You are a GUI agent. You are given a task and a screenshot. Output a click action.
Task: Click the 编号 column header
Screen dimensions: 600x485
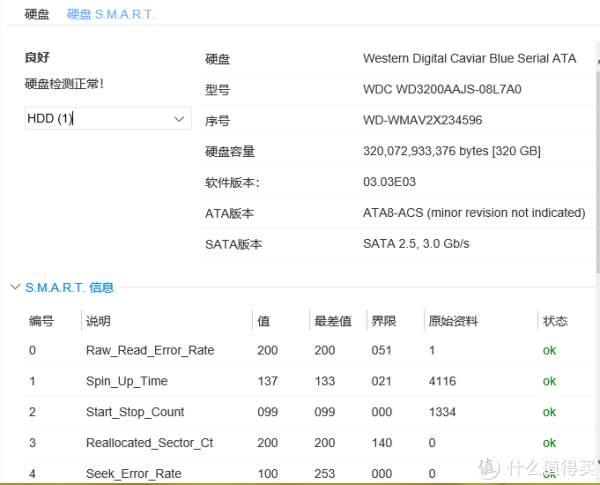(x=41, y=321)
